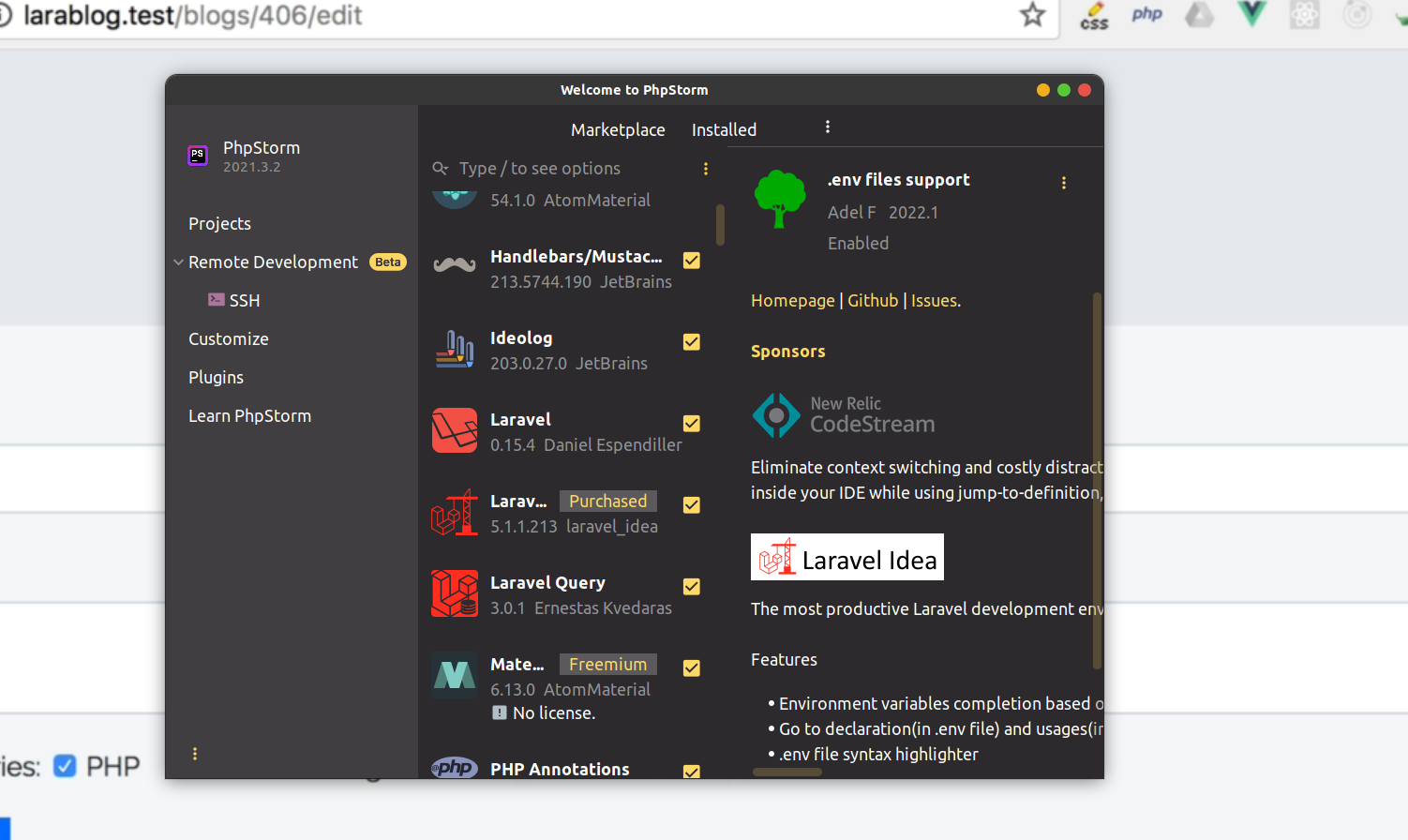Toggle the PHP Annotations plugin checkbox
The width and height of the screenshot is (1408, 840).
tap(692, 772)
